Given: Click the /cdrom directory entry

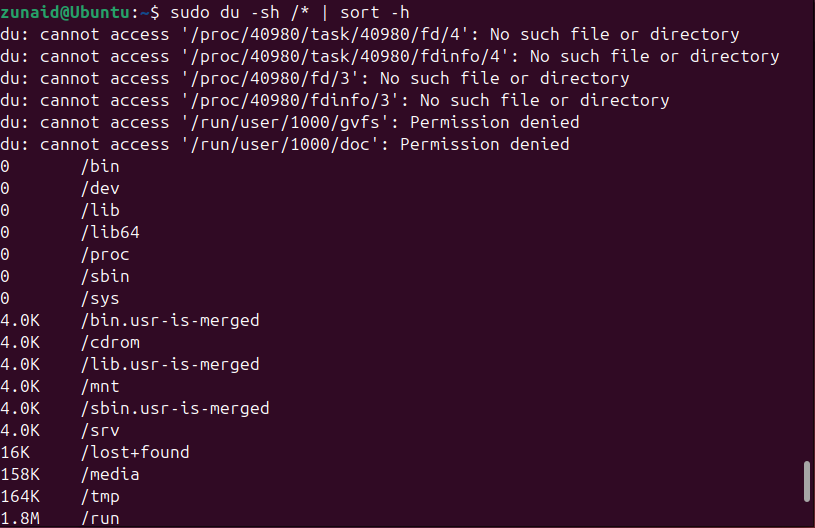Looking at the screenshot, I should click(110, 342).
